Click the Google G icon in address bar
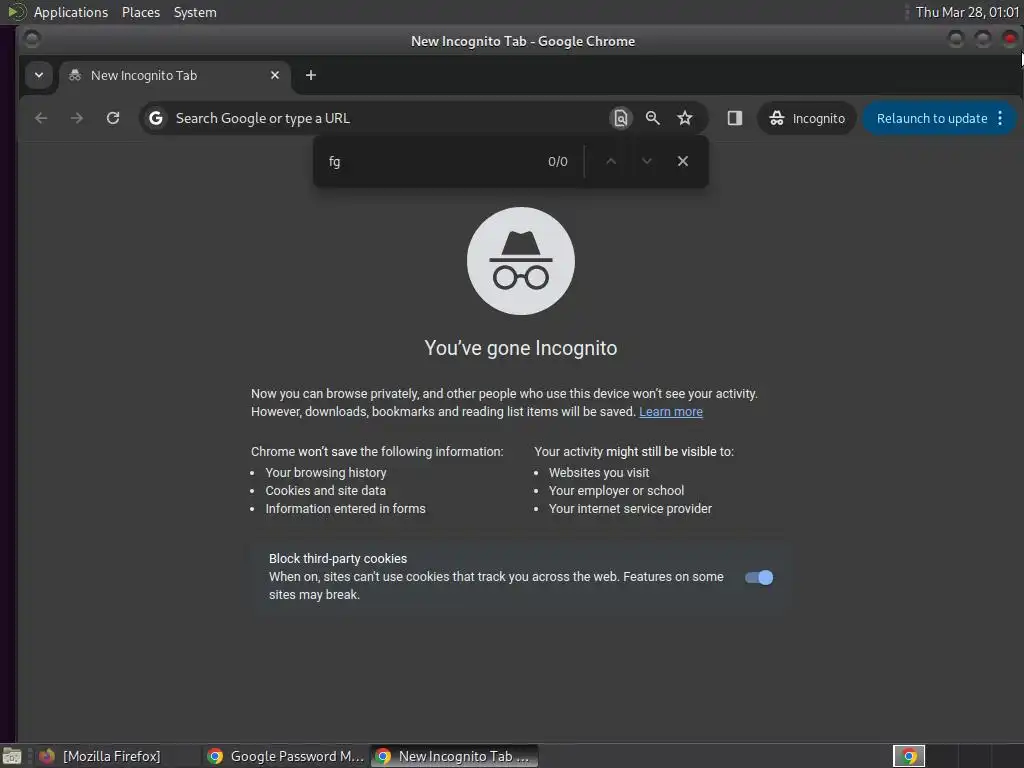The height and width of the screenshot is (768, 1024). 155,118
